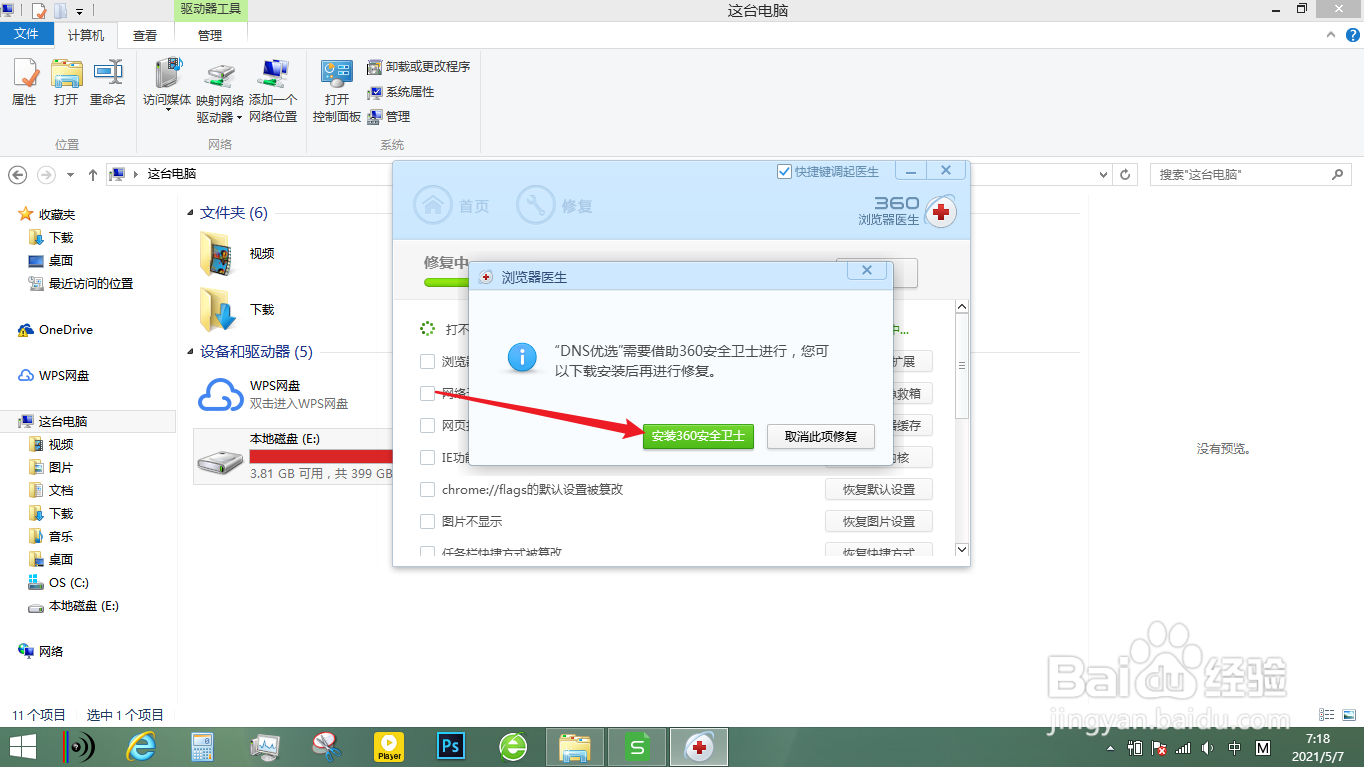Tick the 浏览器 row checkbox
Image resolution: width=1364 pixels, height=767 pixels.
tap(427, 362)
